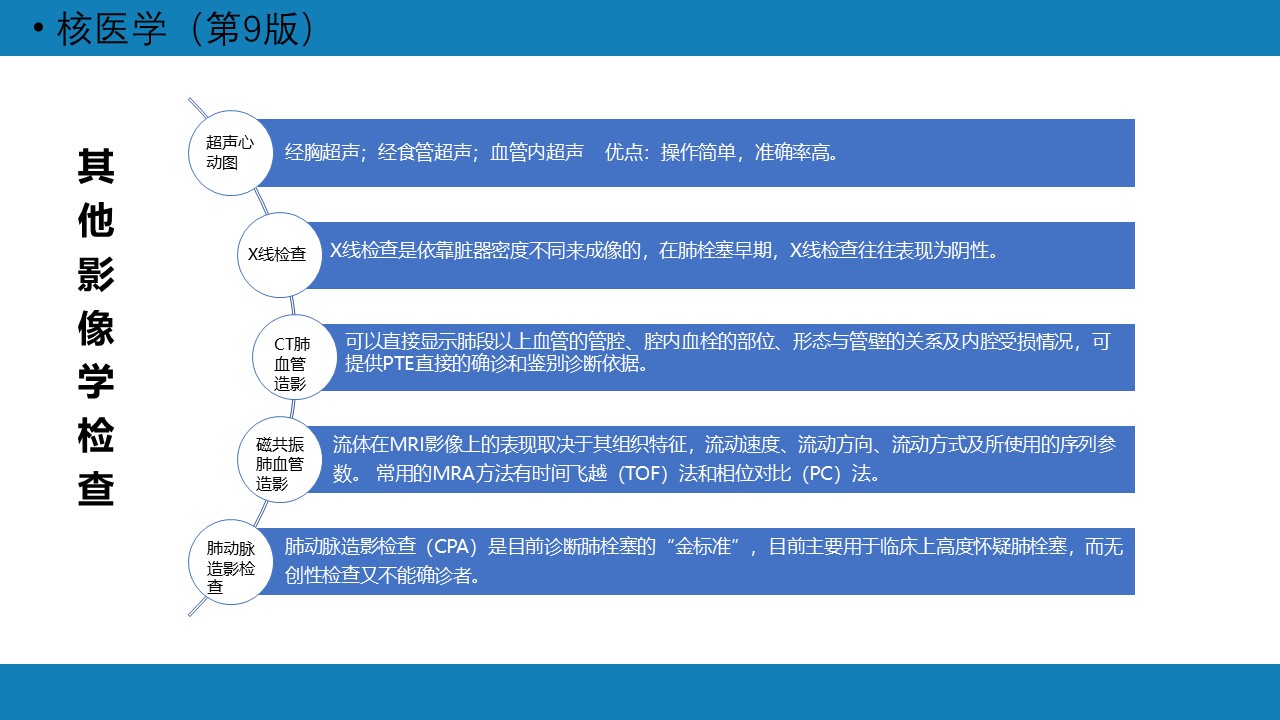Click the 经胸超声 description text
This screenshot has width=1280, height=720.
tap(322, 153)
